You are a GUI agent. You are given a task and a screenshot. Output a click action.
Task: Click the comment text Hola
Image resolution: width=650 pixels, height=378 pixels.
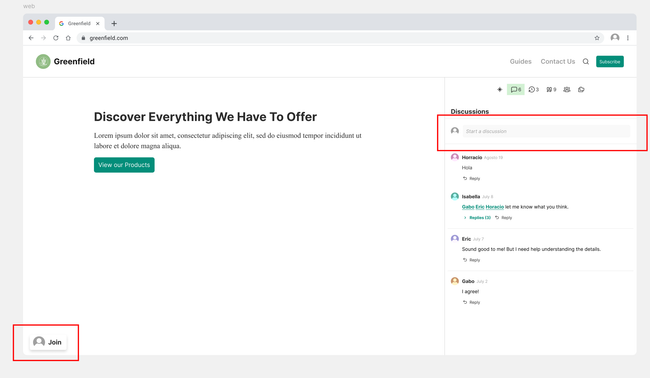click(467, 168)
